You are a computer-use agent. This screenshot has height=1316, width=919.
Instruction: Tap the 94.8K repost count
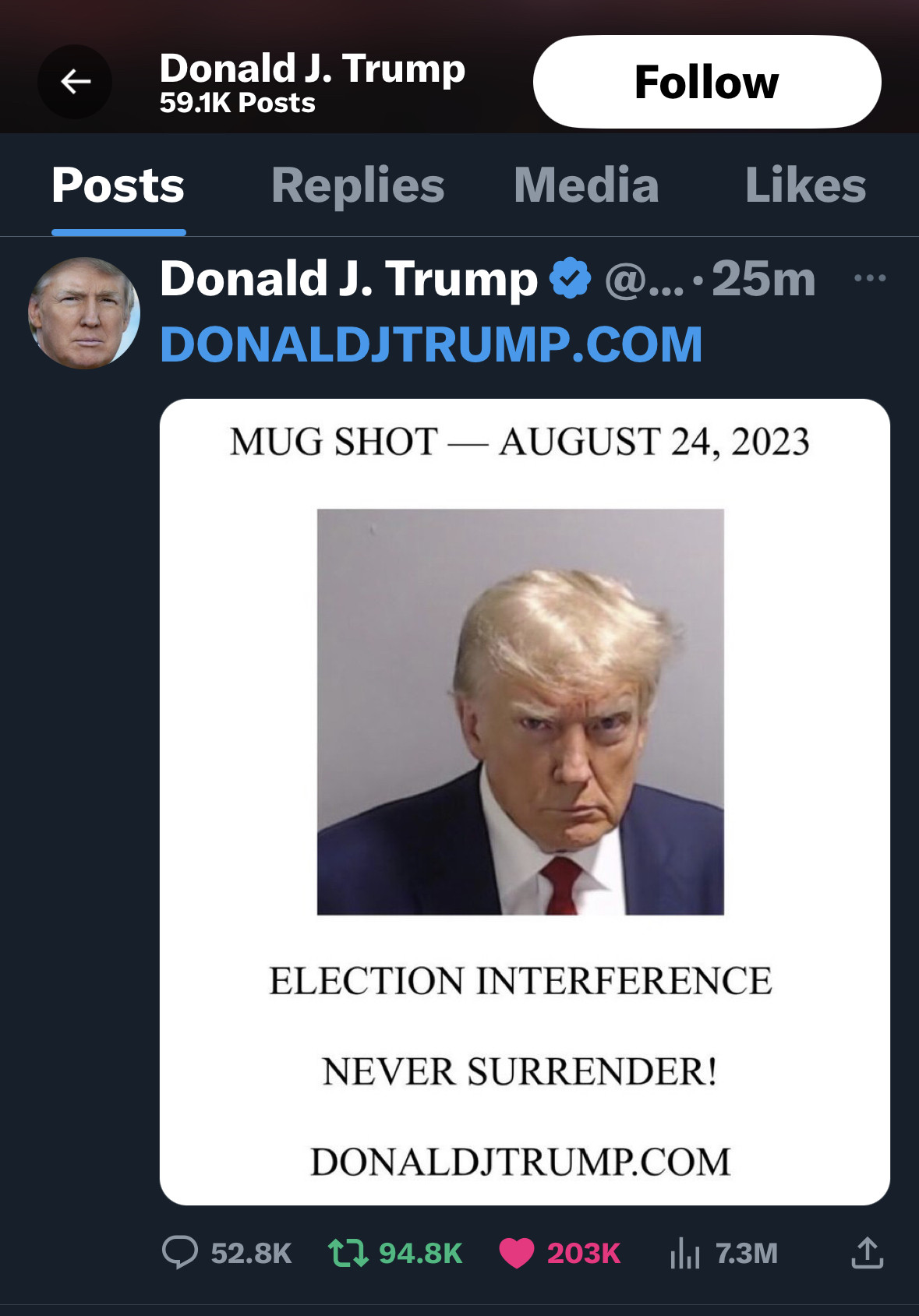[x=421, y=1253]
